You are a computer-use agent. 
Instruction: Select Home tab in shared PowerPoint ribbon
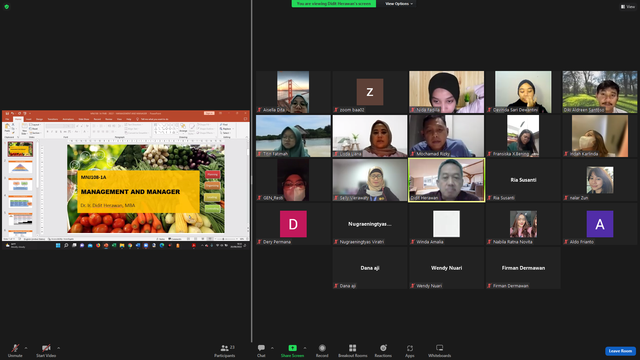point(18,119)
